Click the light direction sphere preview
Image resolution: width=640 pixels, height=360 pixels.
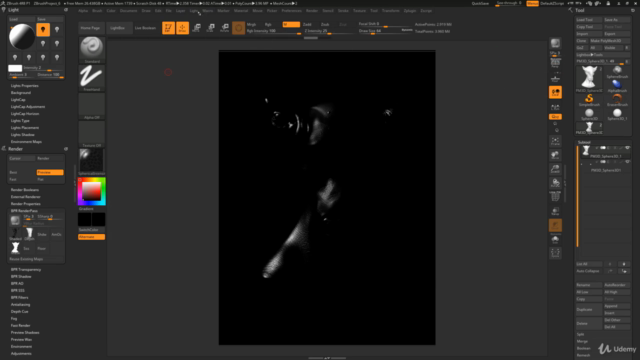click(22, 36)
